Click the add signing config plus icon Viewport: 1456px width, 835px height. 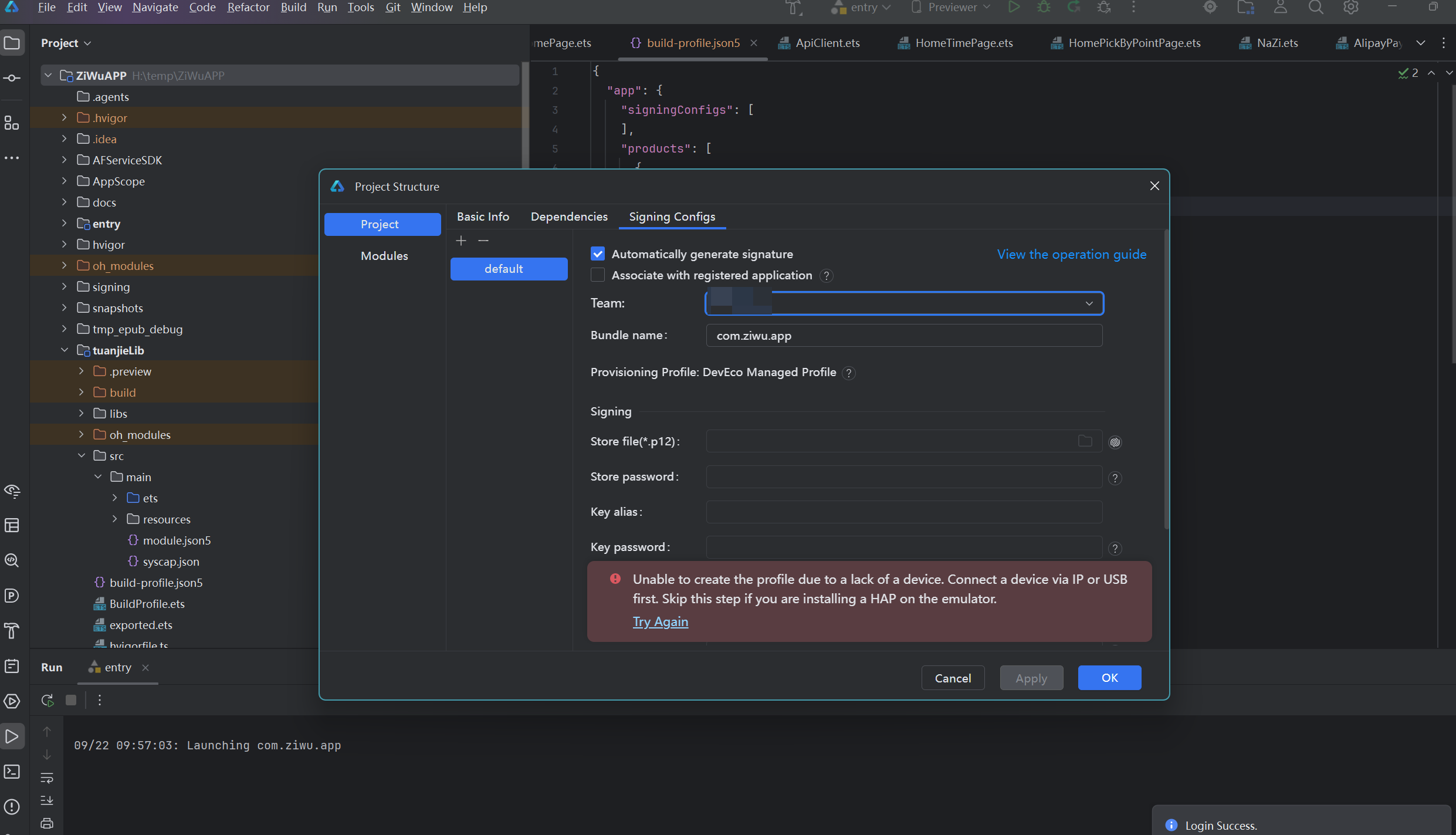(461, 241)
